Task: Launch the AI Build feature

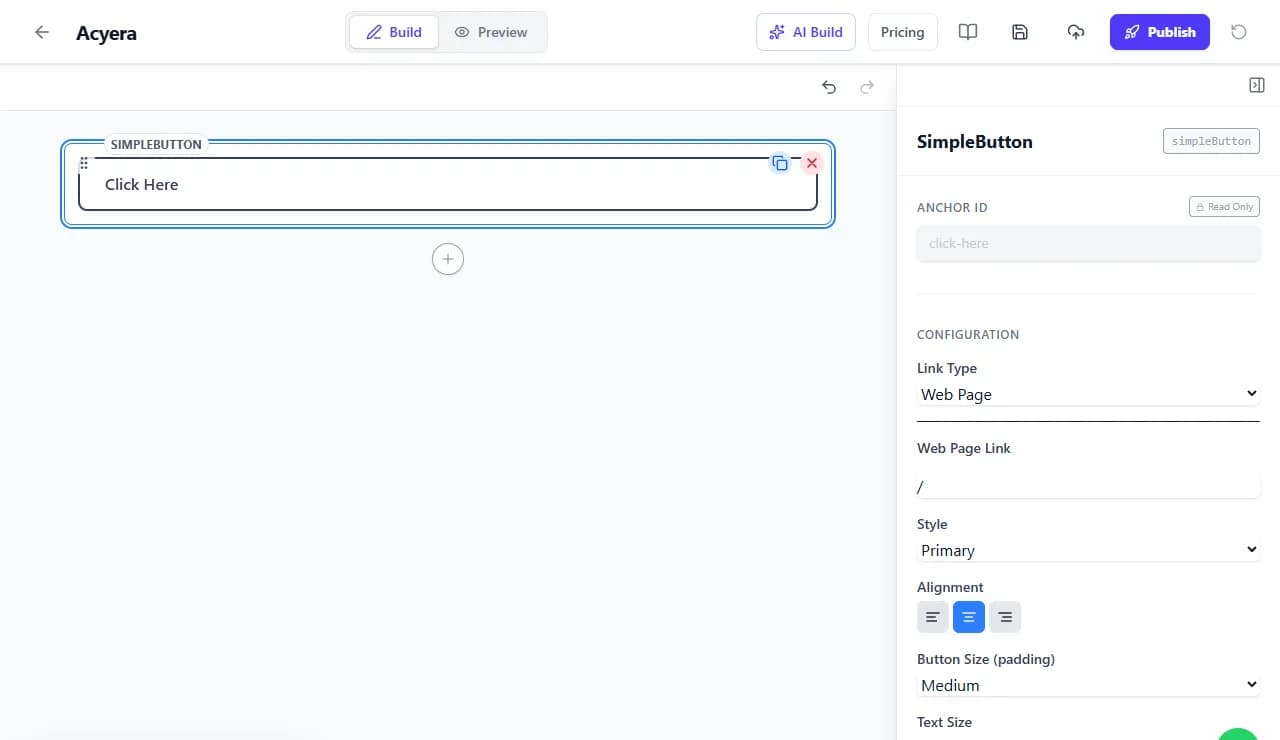Action: [x=806, y=32]
